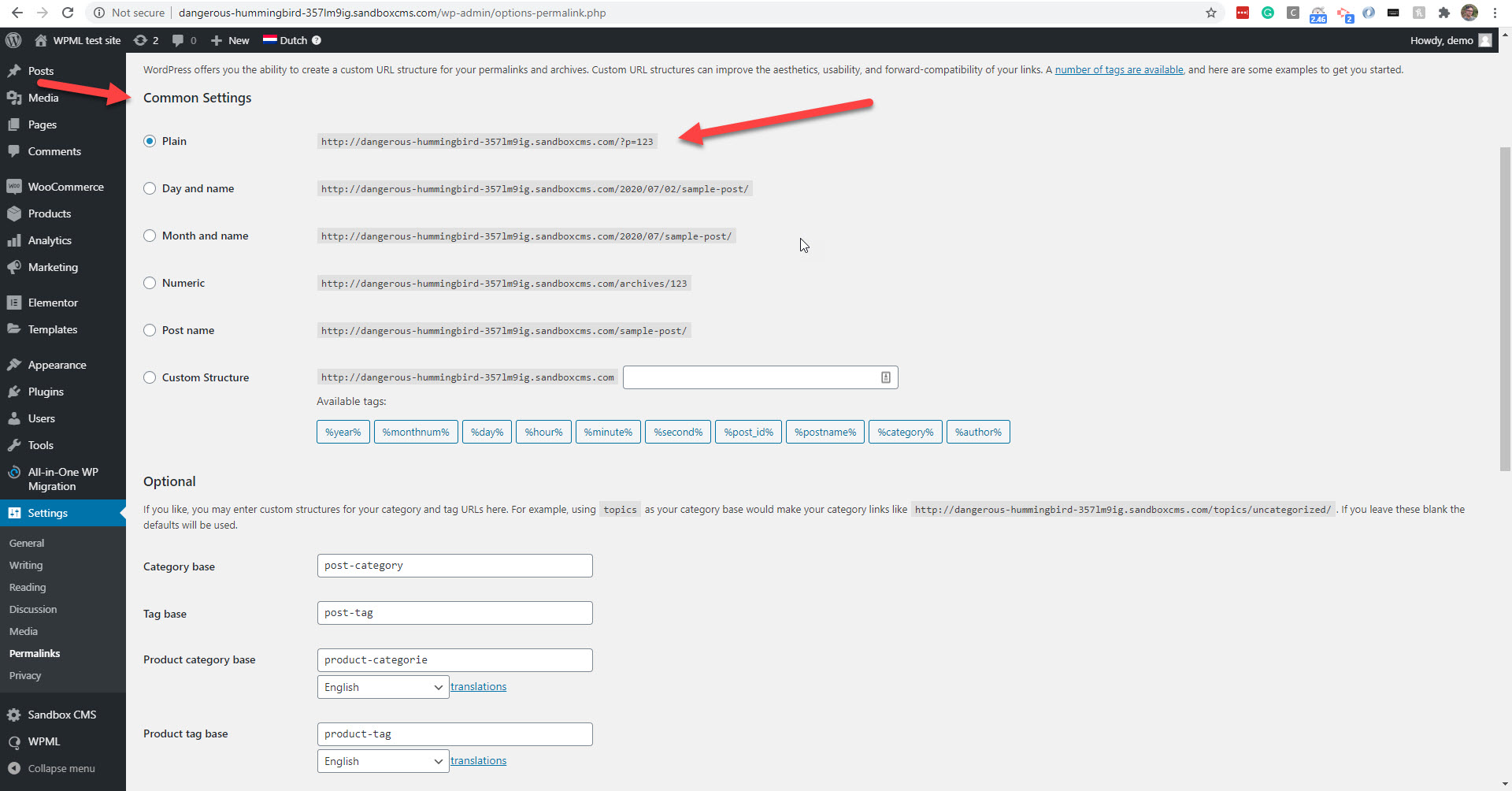Insert the %postname% tag button
Viewport: 1512px width, 791px height.
[x=825, y=432]
